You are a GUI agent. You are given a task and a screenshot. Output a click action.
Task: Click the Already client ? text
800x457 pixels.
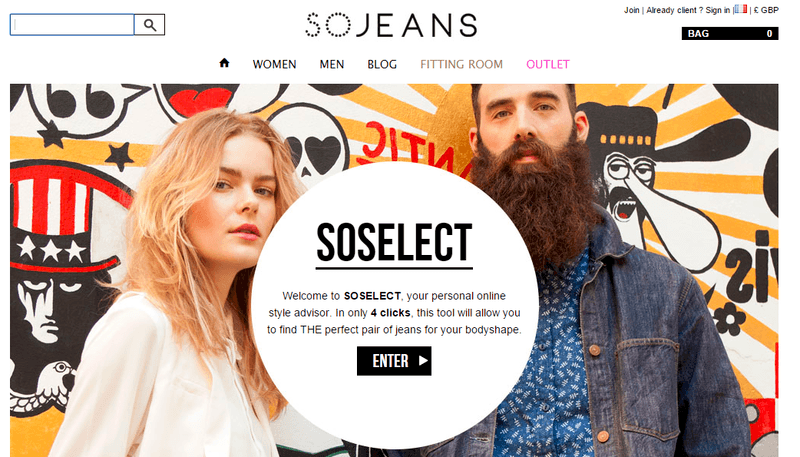674,10
